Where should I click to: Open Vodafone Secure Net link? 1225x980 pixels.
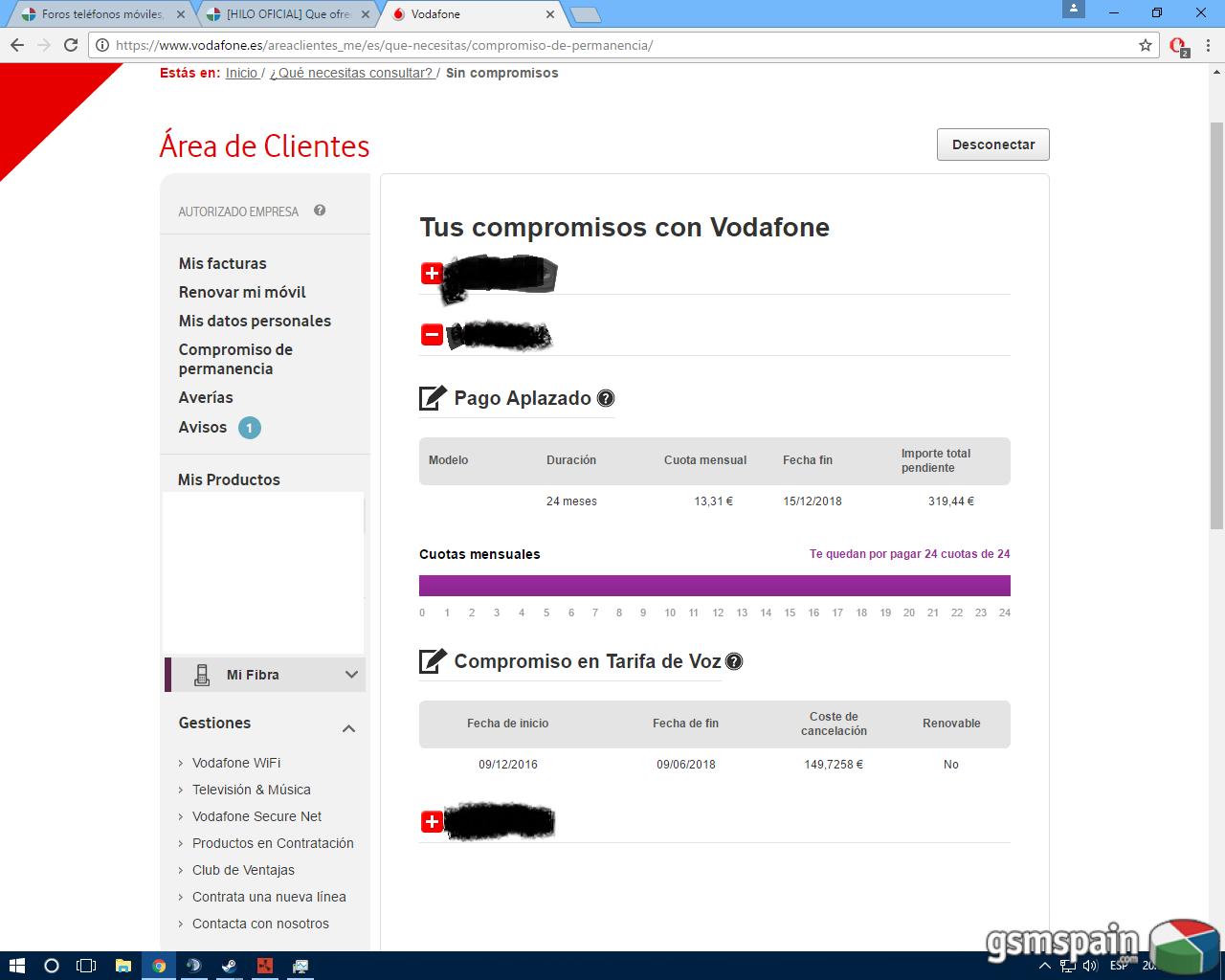click(x=256, y=816)
